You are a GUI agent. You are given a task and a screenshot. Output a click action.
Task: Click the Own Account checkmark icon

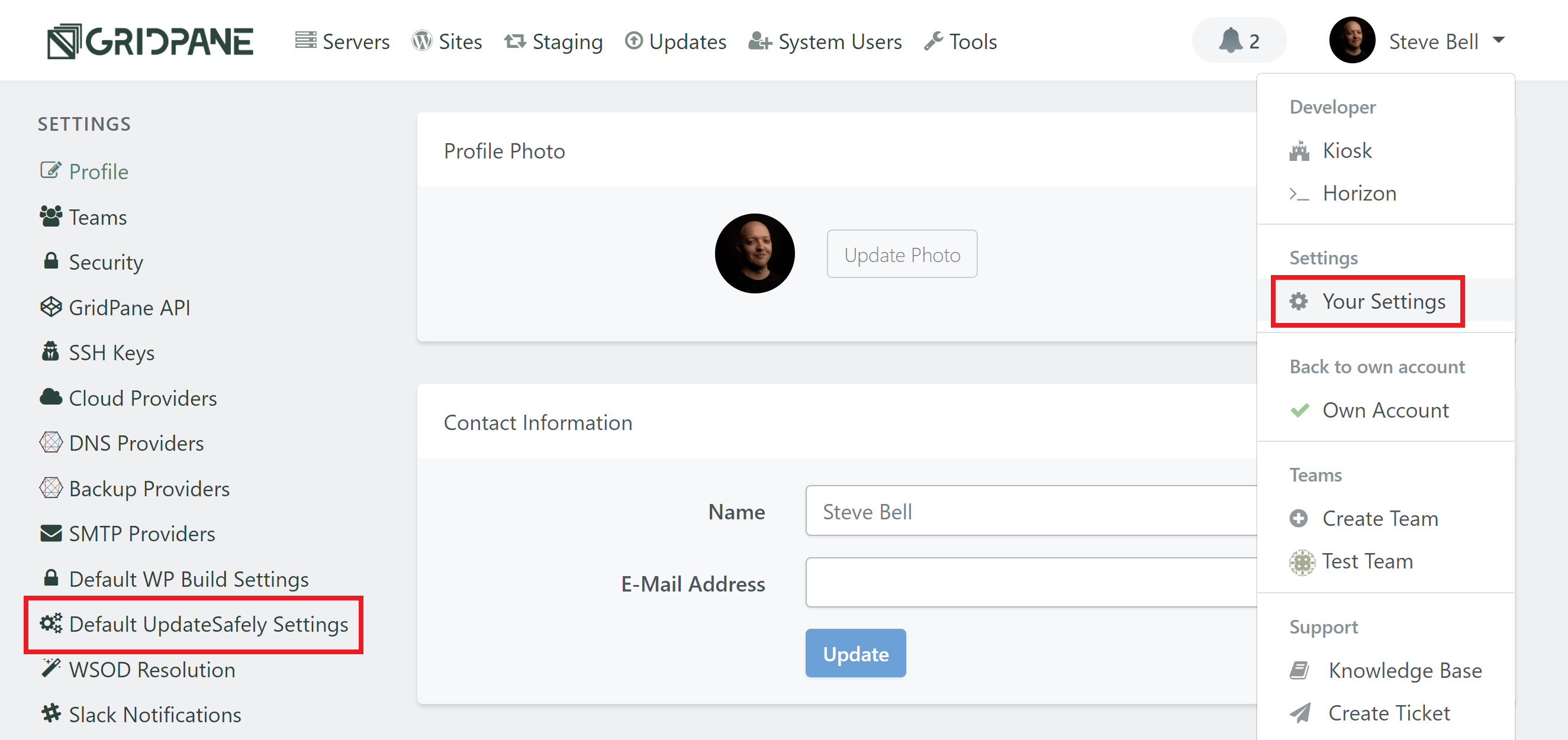(1300, 411)
